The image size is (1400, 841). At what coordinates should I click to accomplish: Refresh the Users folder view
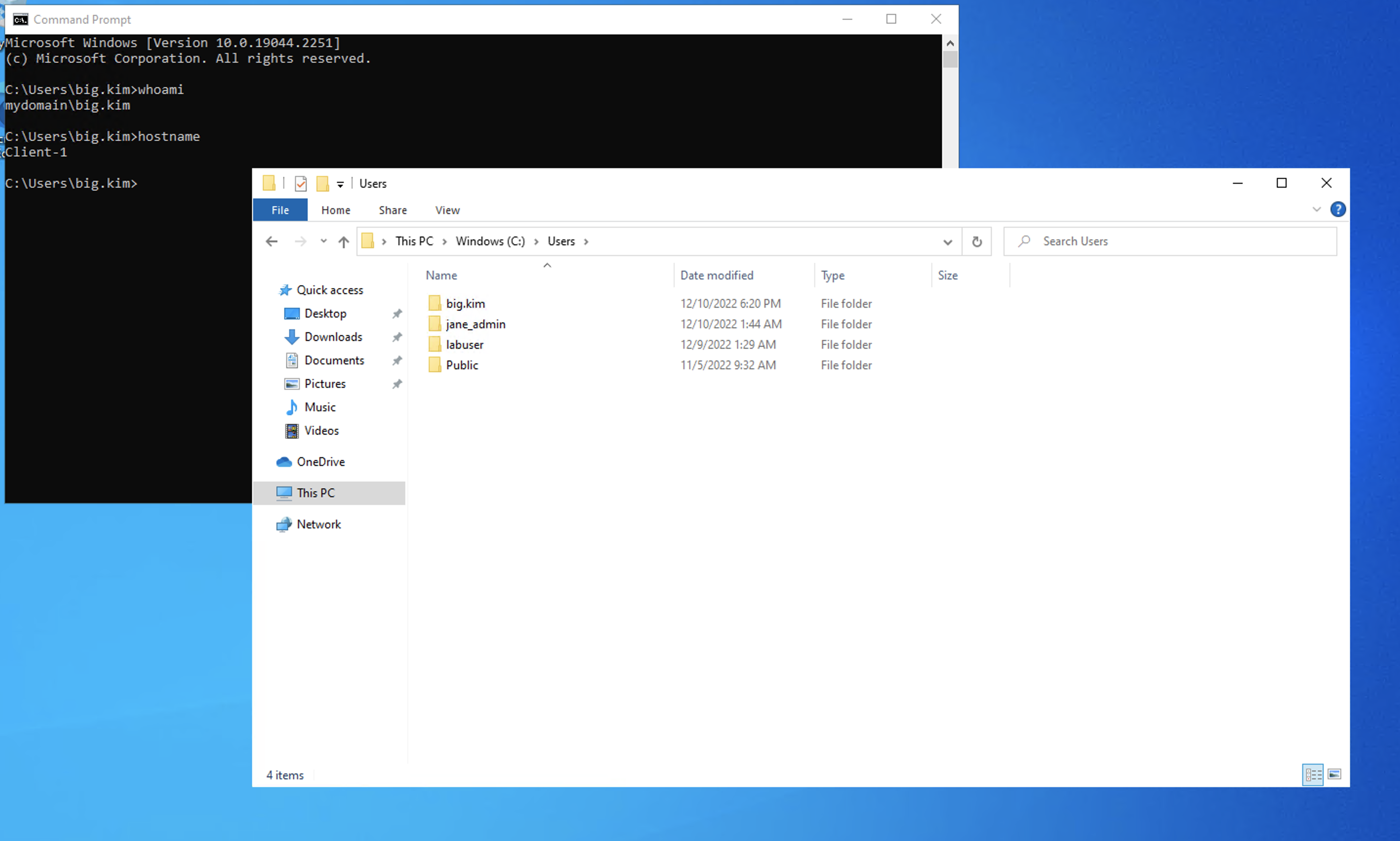point(977,241)
